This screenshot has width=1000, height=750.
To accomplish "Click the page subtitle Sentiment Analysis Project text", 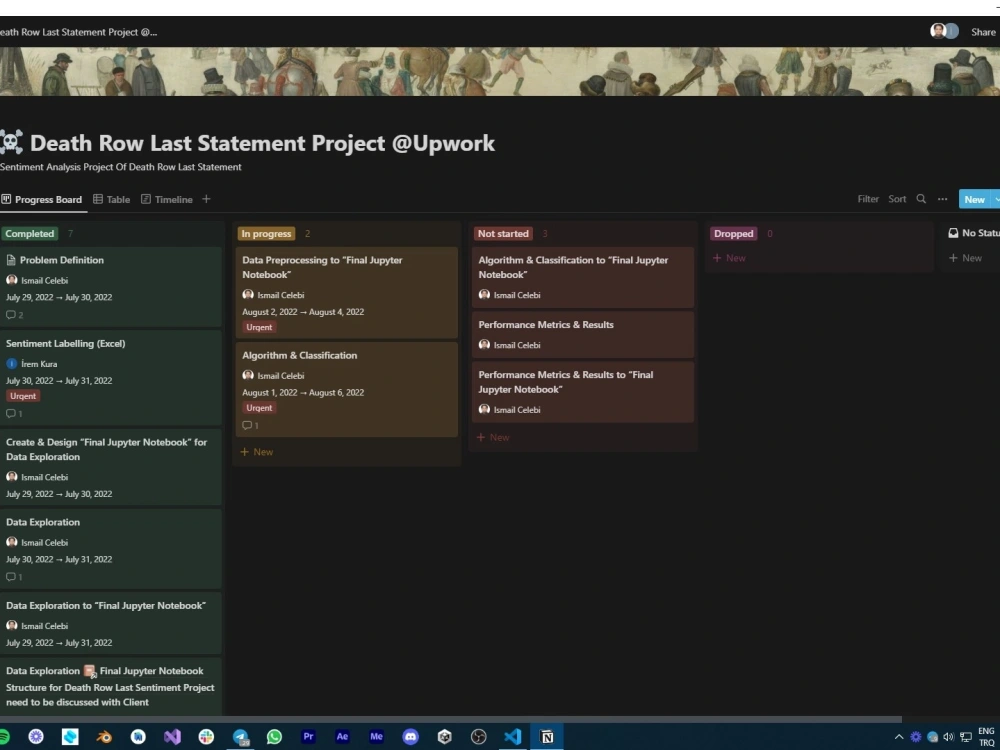I will (121, 167).
